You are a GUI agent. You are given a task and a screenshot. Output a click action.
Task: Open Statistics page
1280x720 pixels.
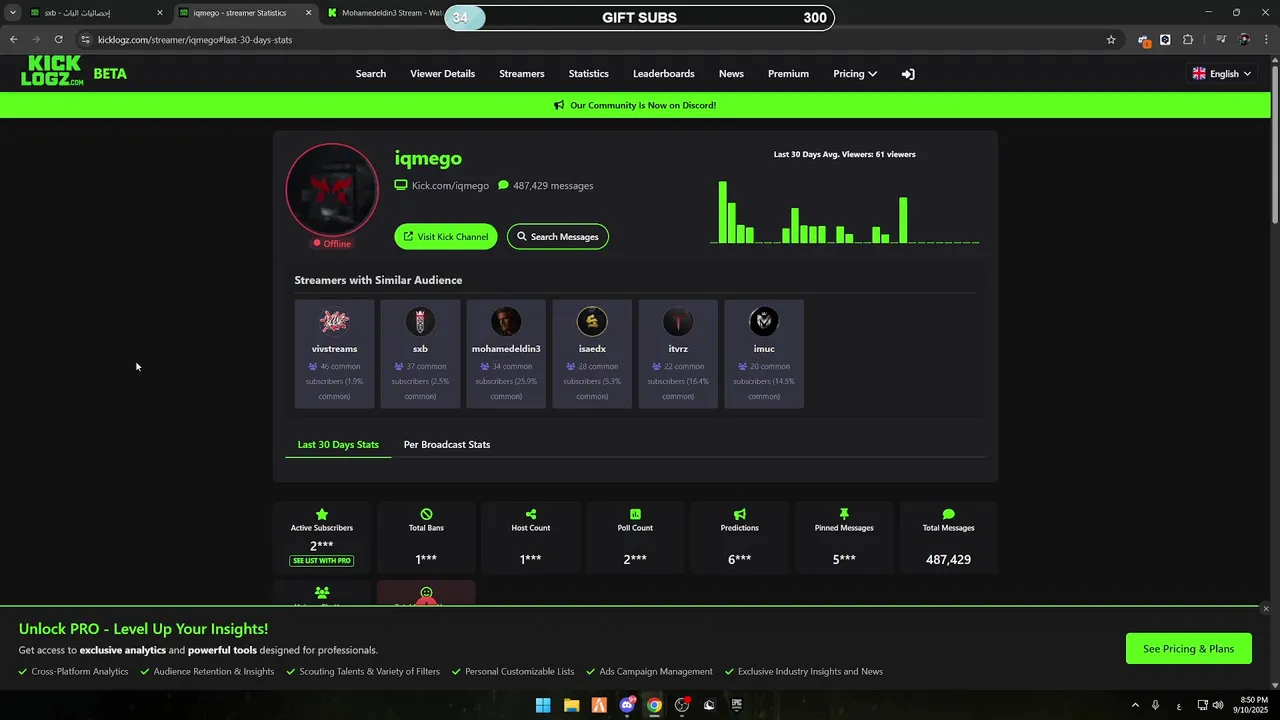pyautogui.click(x=589, y=74)
